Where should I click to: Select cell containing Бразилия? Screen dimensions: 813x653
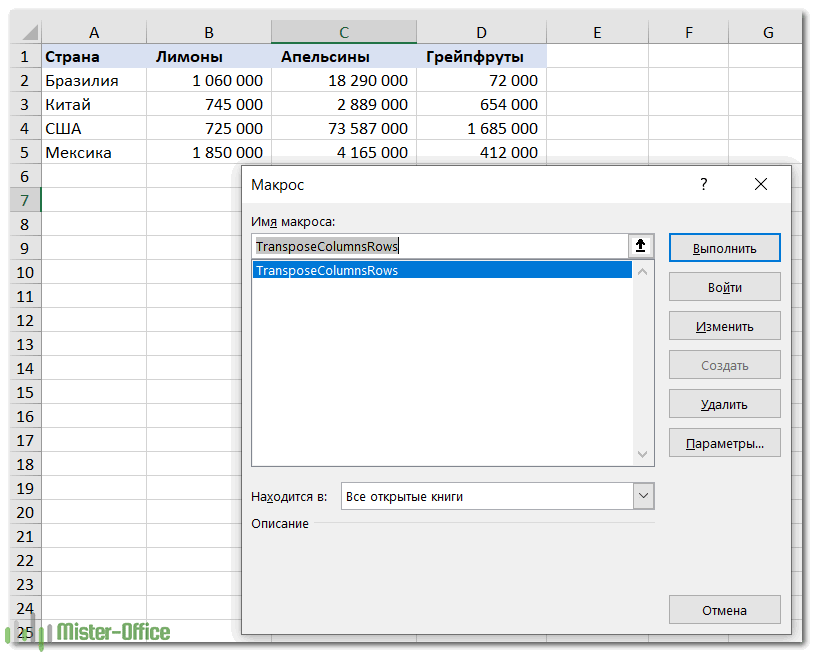point(94,81)
